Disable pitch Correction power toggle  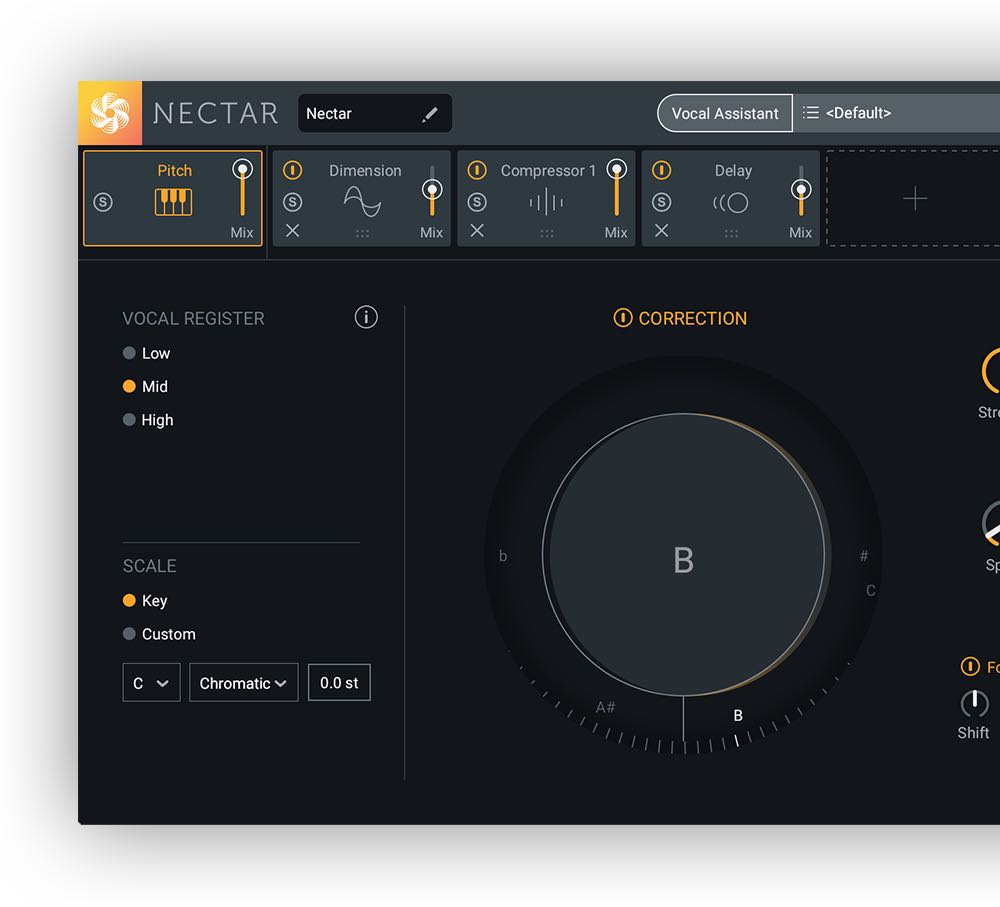pos(622,318)
